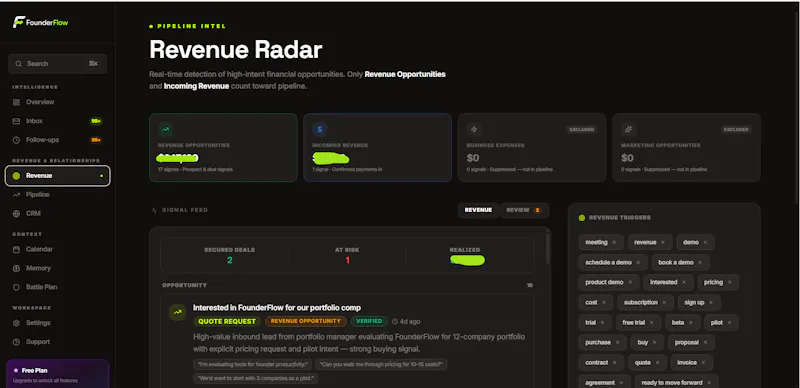The image size is (800, 388).
Task: Switch to the Review tab
Action: click(523, 210)
